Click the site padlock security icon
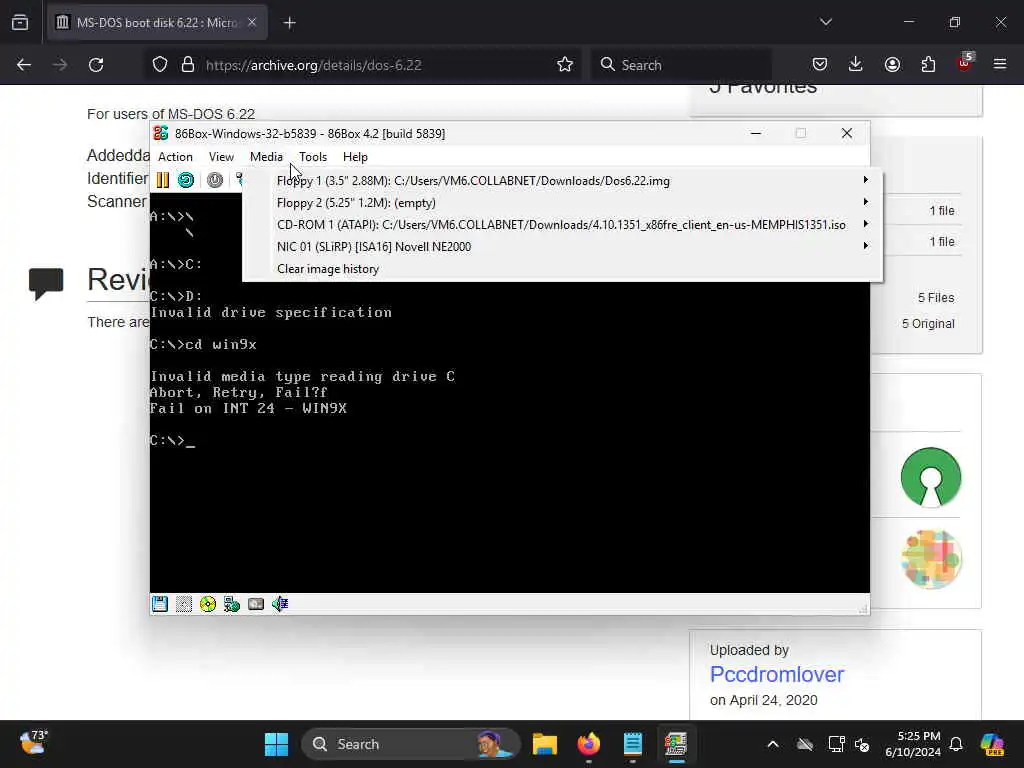 tap(188, 65)
